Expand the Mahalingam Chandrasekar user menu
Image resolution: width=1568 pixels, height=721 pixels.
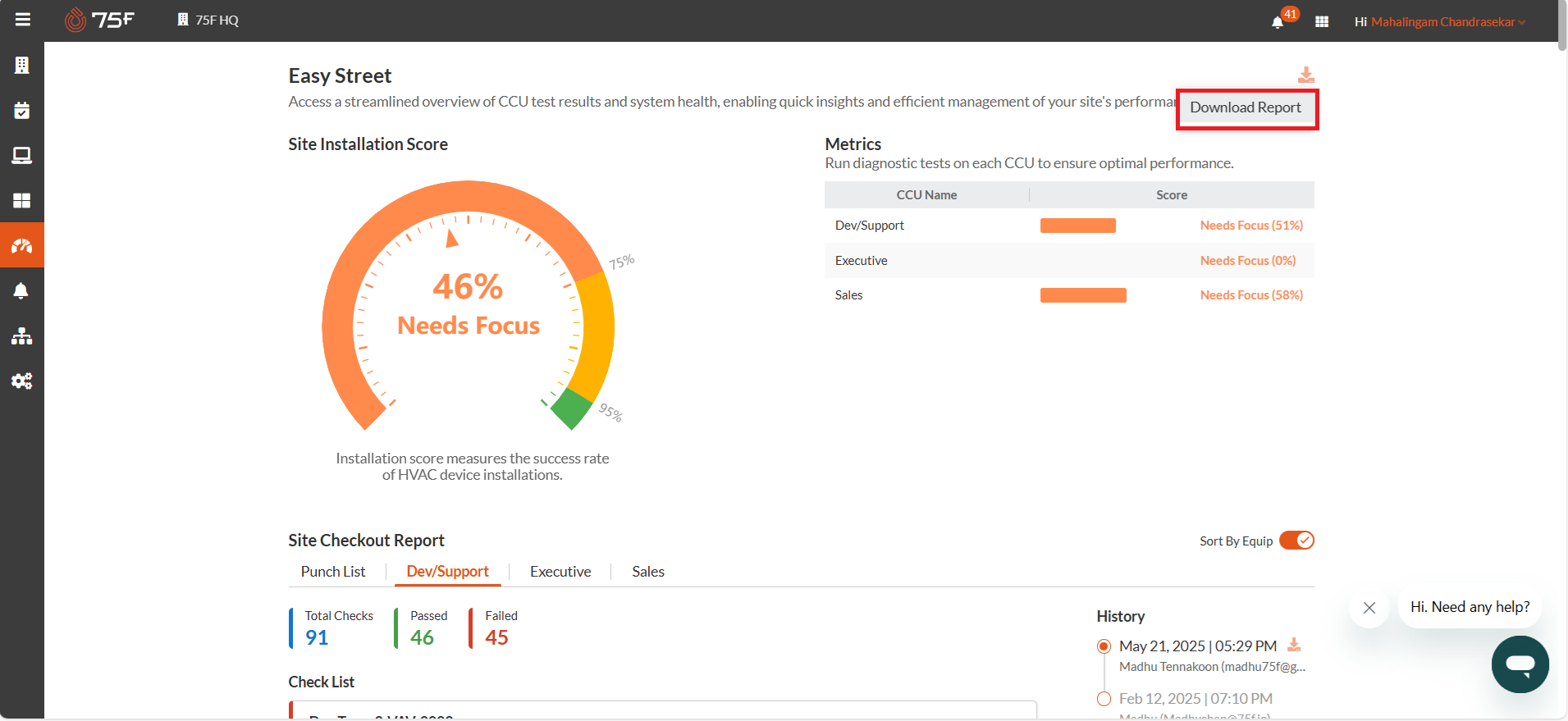1447,21
